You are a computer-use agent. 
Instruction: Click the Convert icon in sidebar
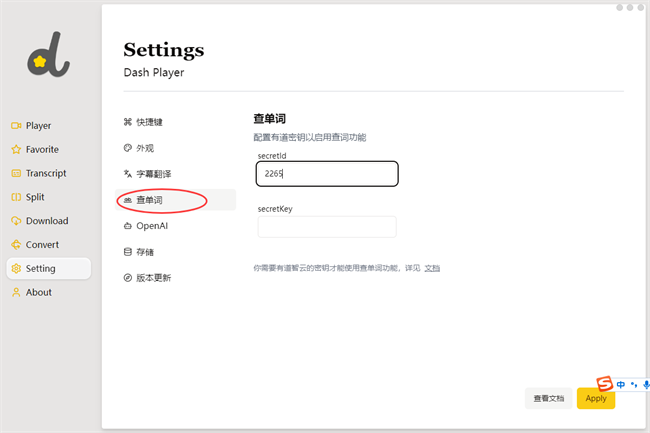click(x=16, y=245)
